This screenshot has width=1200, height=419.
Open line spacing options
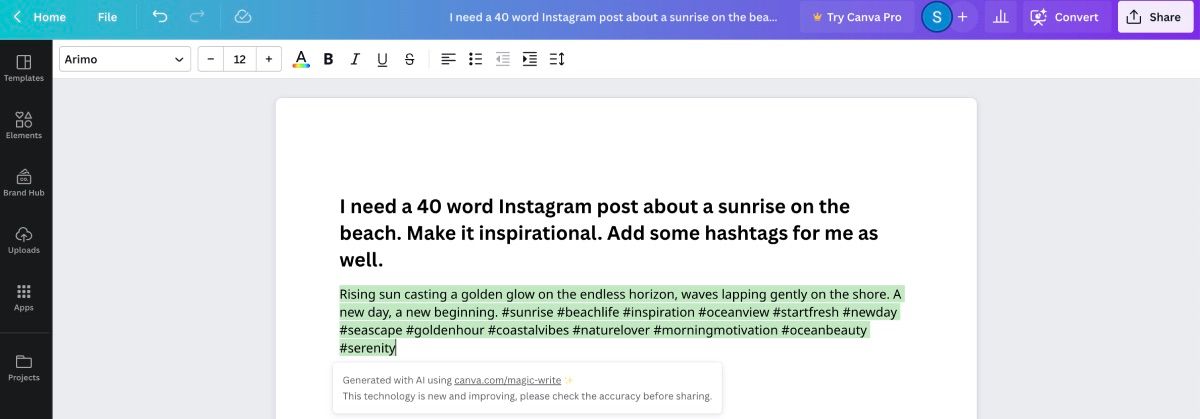click(x=557, y=59)
